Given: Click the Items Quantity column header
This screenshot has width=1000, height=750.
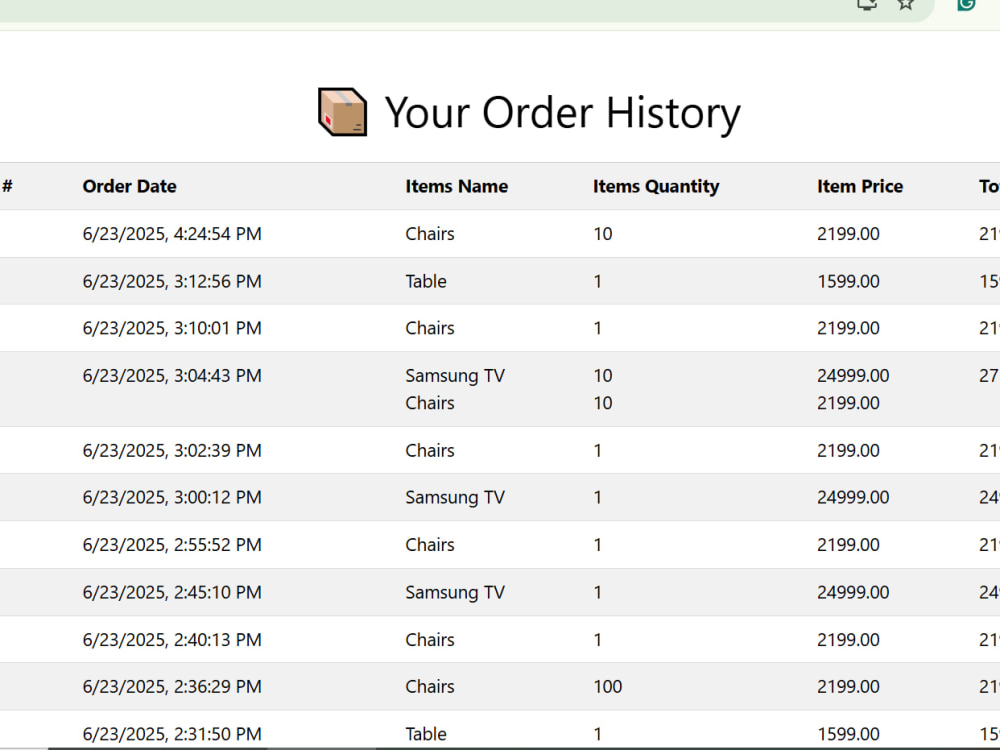Looking at the screenshot, I should pos(656,186).
